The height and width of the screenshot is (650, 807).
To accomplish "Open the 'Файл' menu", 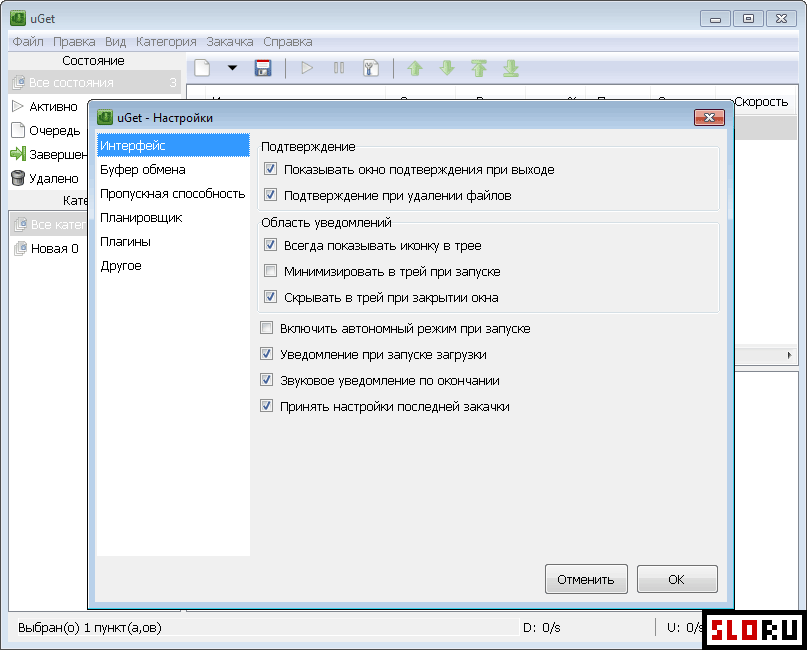I will click(28, 42).
